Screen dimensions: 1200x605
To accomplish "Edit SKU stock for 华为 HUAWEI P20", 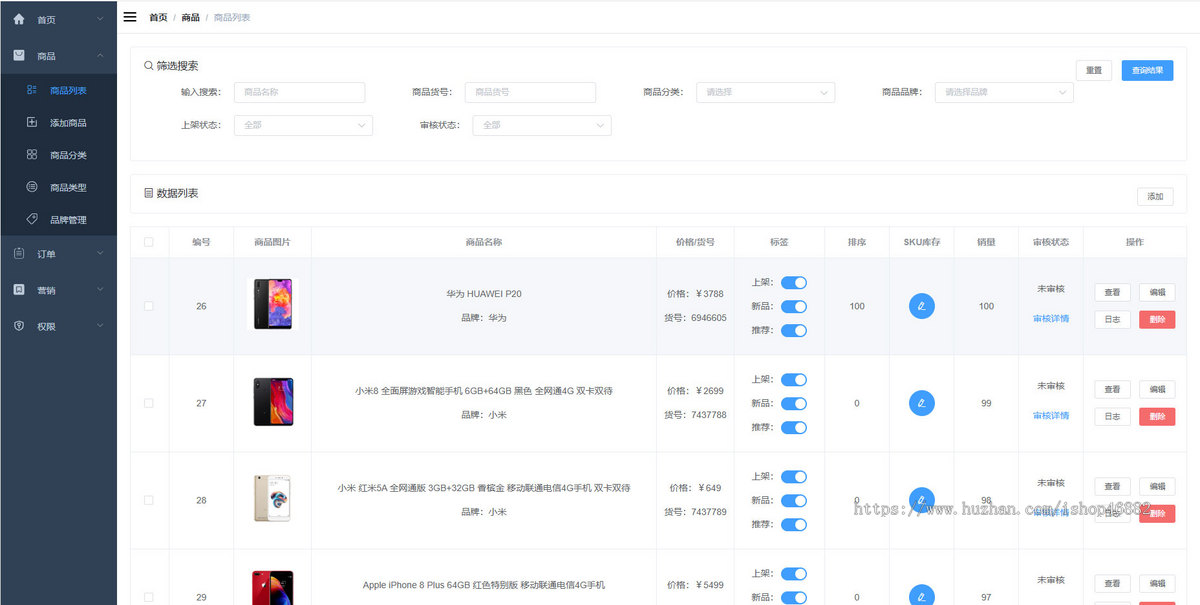I will pos(921,306).
